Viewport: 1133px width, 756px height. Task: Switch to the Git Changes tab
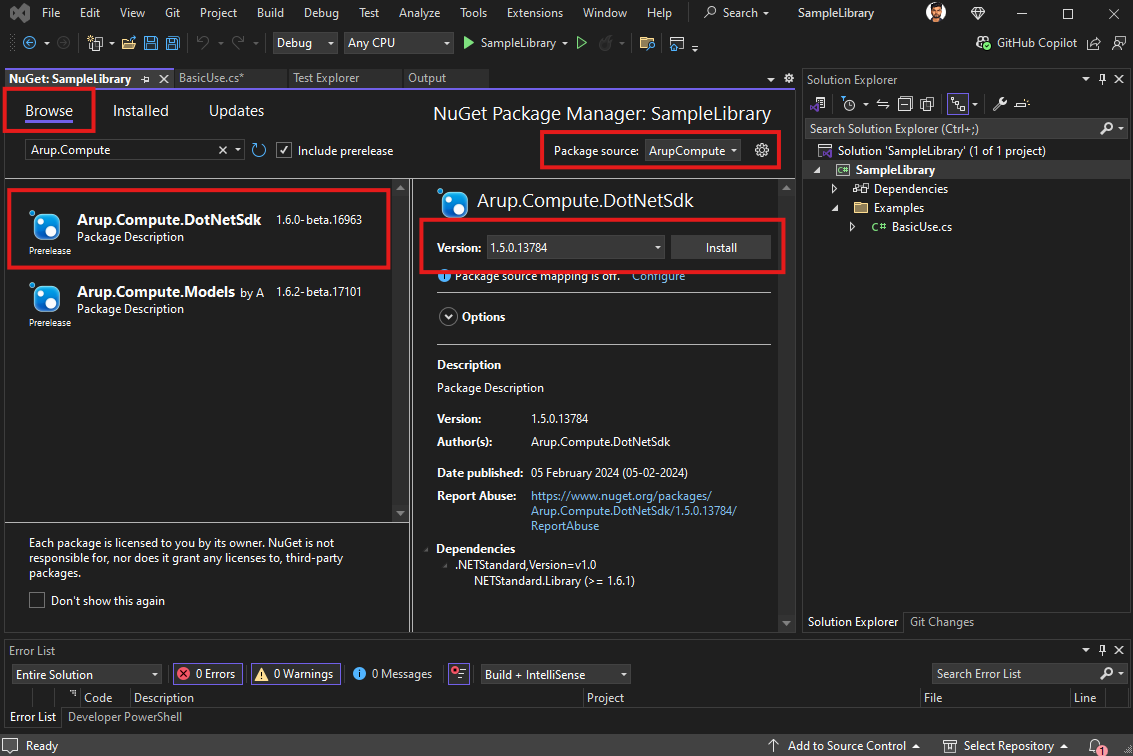pyautogui.click(x=942, y=622)
